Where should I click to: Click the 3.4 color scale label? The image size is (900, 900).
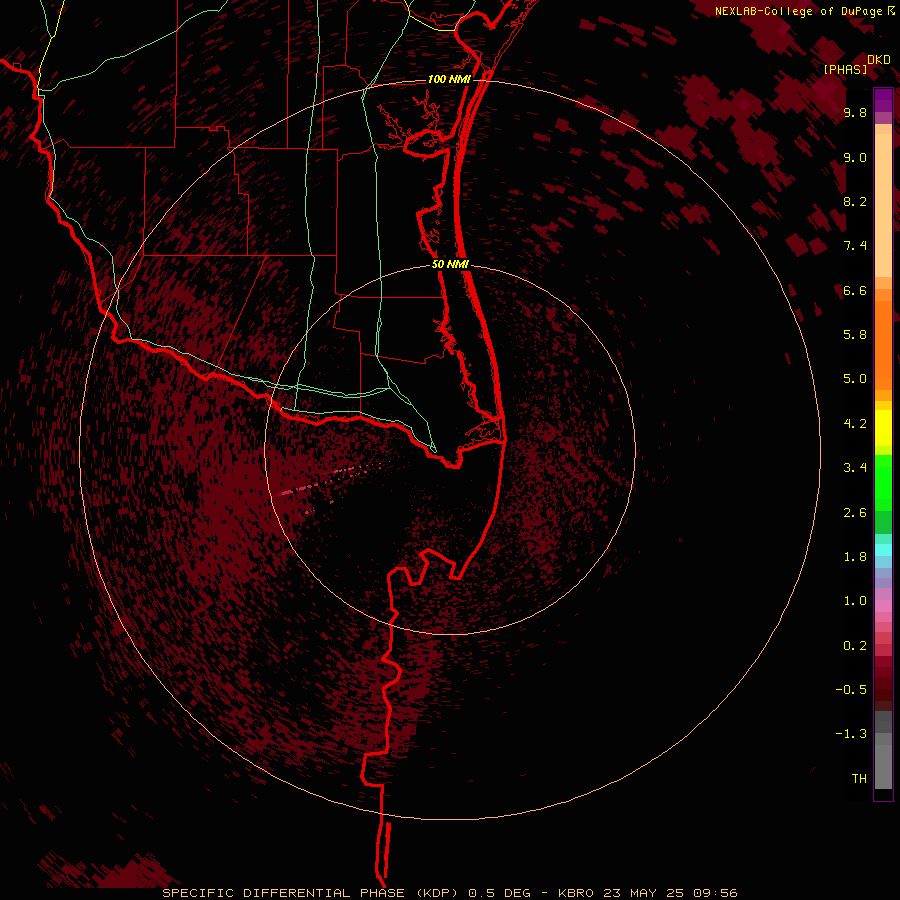coord(855,468)
